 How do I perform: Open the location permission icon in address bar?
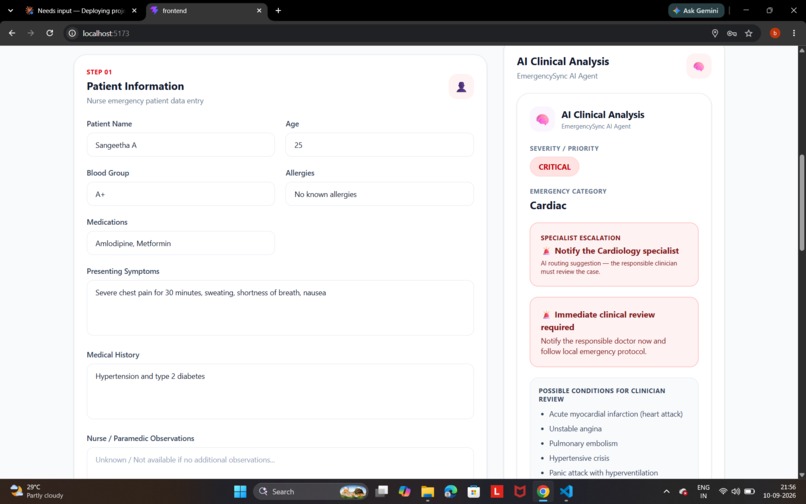[715, 33]
